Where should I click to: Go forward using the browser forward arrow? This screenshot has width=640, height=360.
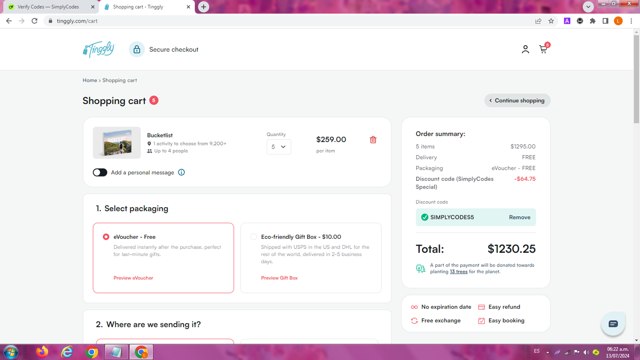[x=21, y=21]
